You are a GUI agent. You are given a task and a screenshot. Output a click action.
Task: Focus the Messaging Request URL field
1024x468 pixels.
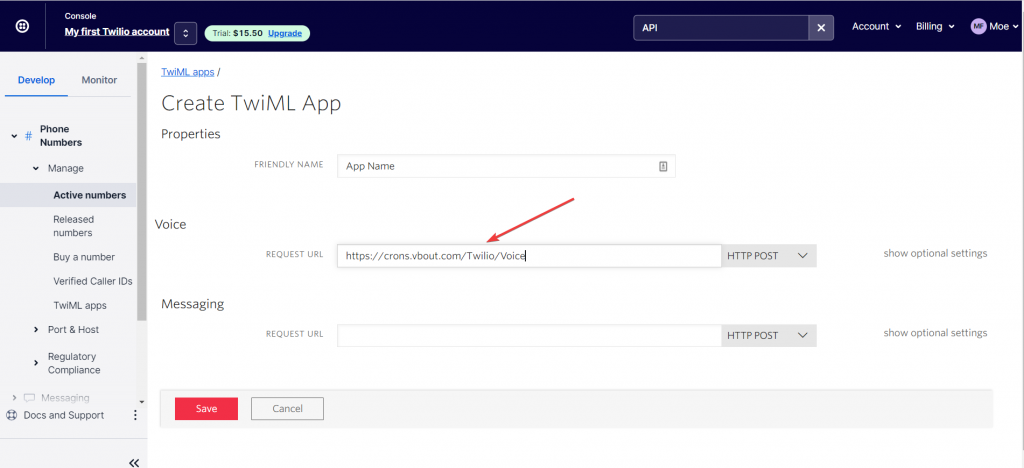[x=529, y=335]
